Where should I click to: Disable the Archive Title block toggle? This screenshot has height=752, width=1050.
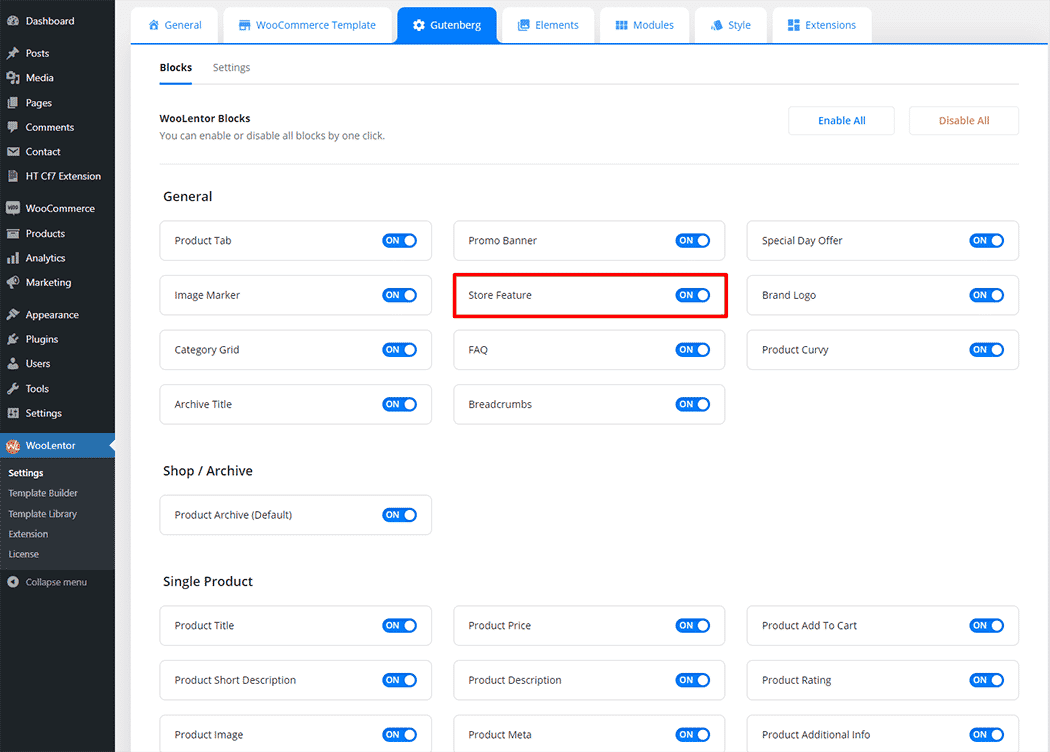[399, 404]
